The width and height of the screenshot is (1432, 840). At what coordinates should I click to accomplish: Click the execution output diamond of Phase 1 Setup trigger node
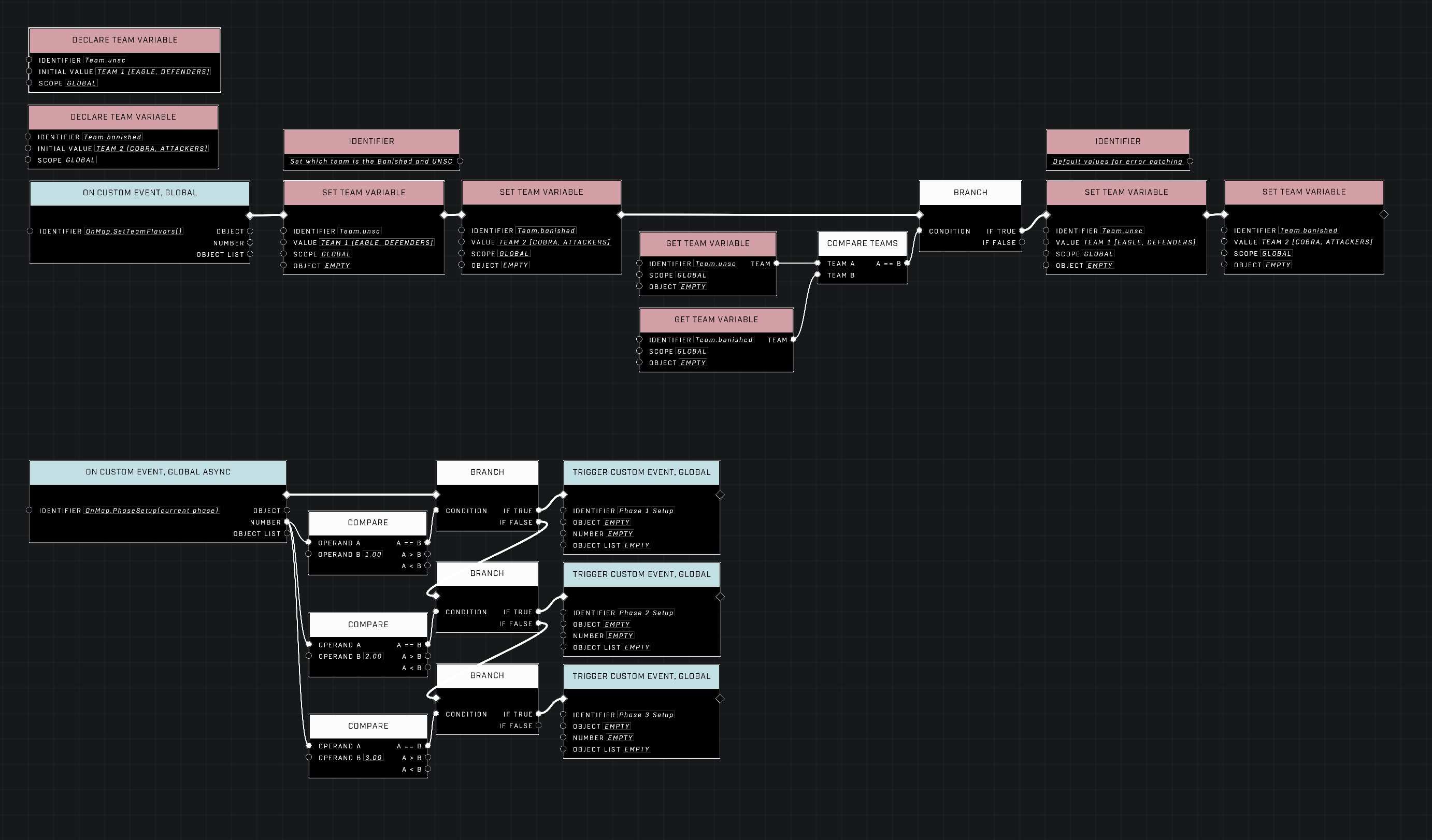(720, 495)
